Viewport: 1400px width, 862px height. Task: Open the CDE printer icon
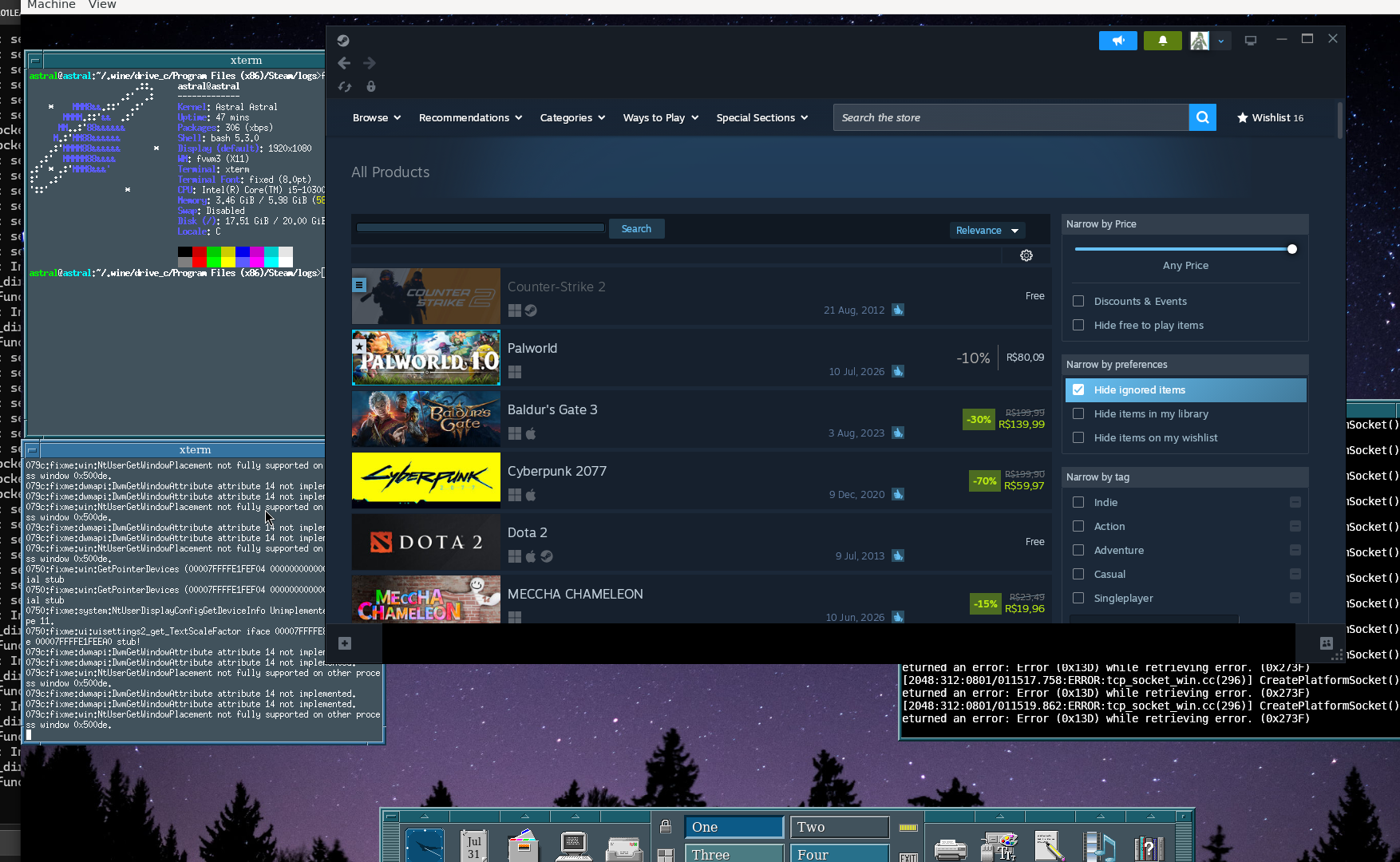coord(951,849)
